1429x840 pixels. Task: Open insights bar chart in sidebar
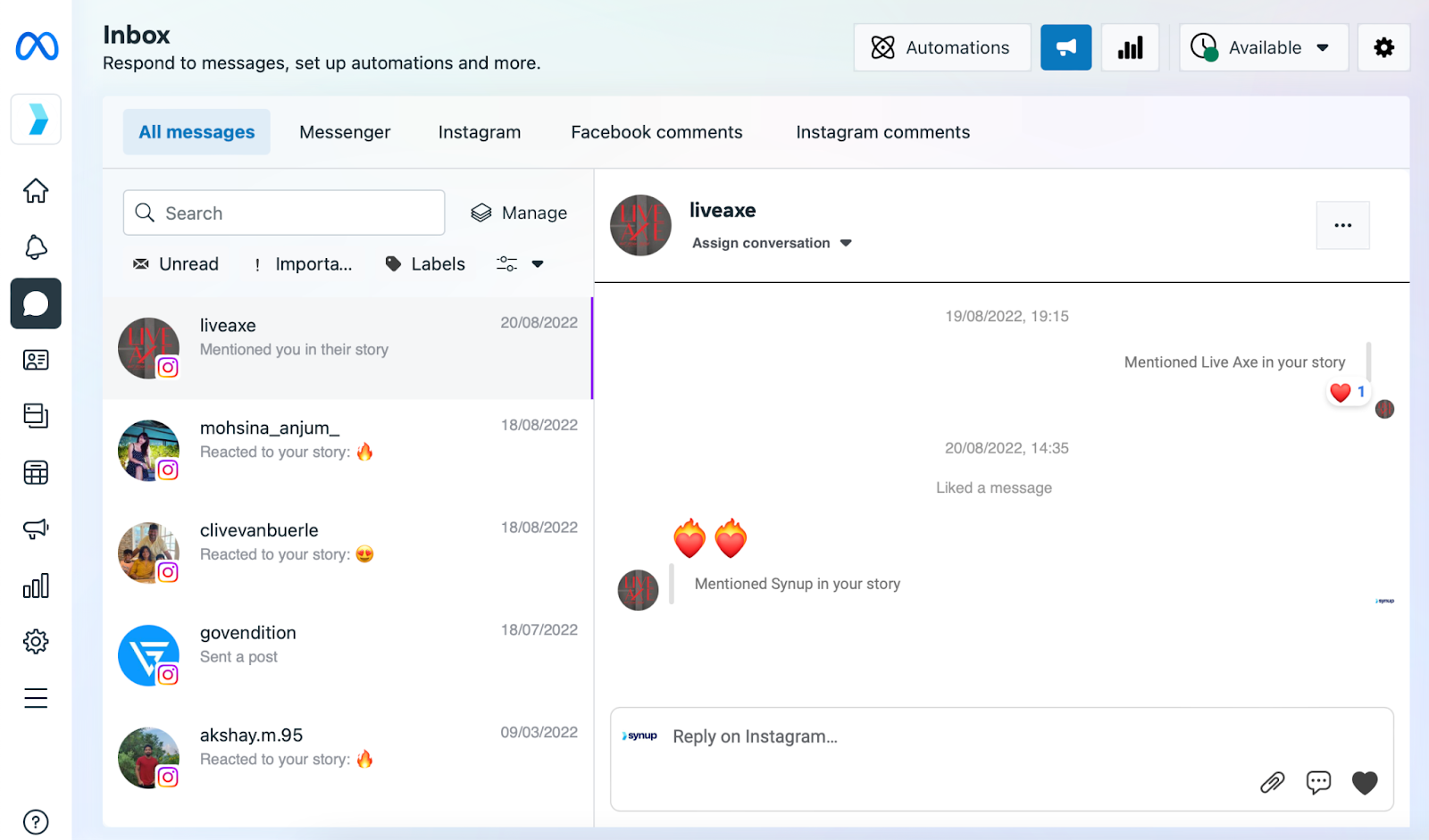tap(36, 586)
